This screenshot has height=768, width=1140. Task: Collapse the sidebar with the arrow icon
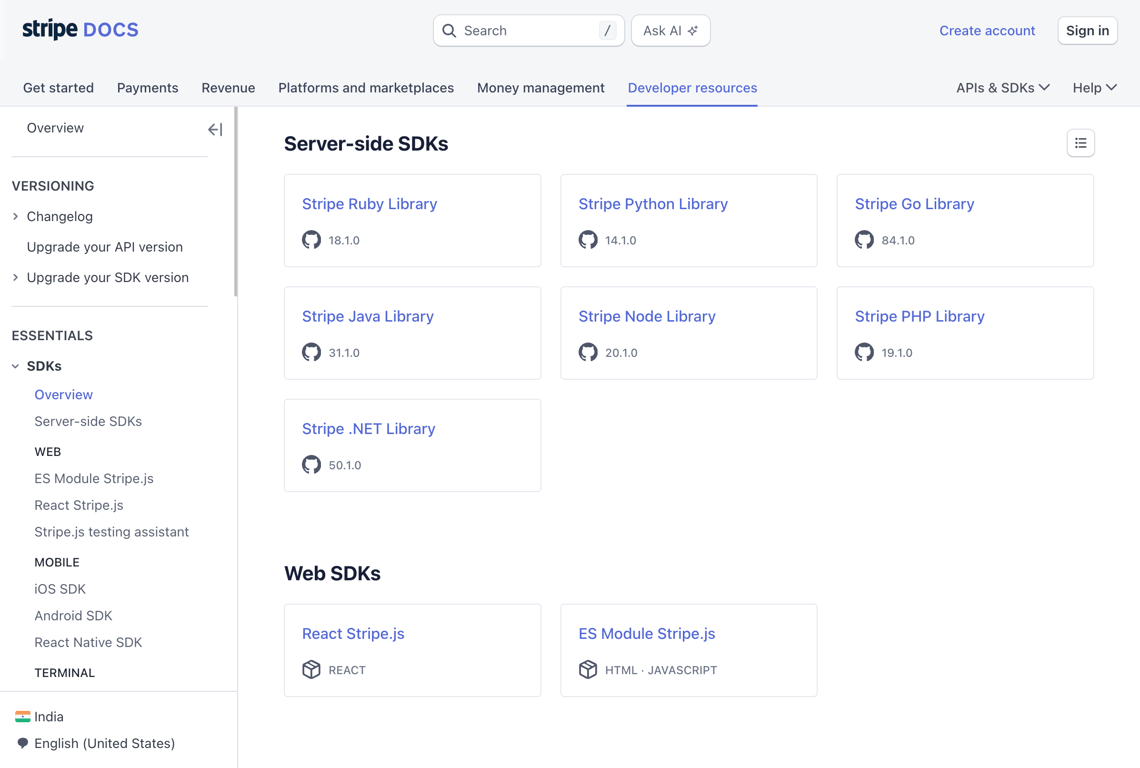[x=215, y=129]
